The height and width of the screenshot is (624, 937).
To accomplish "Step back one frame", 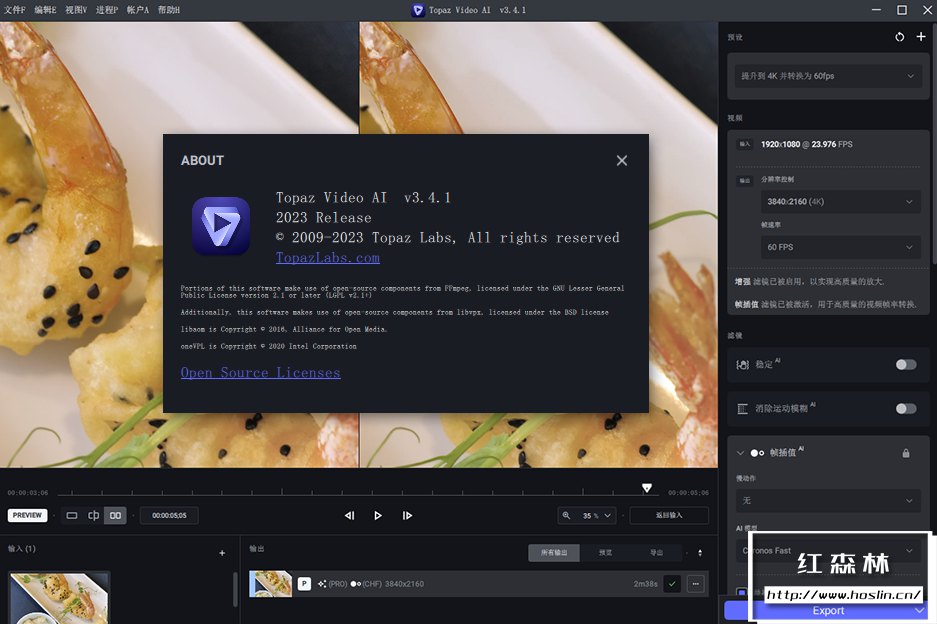I will (350, 515).
